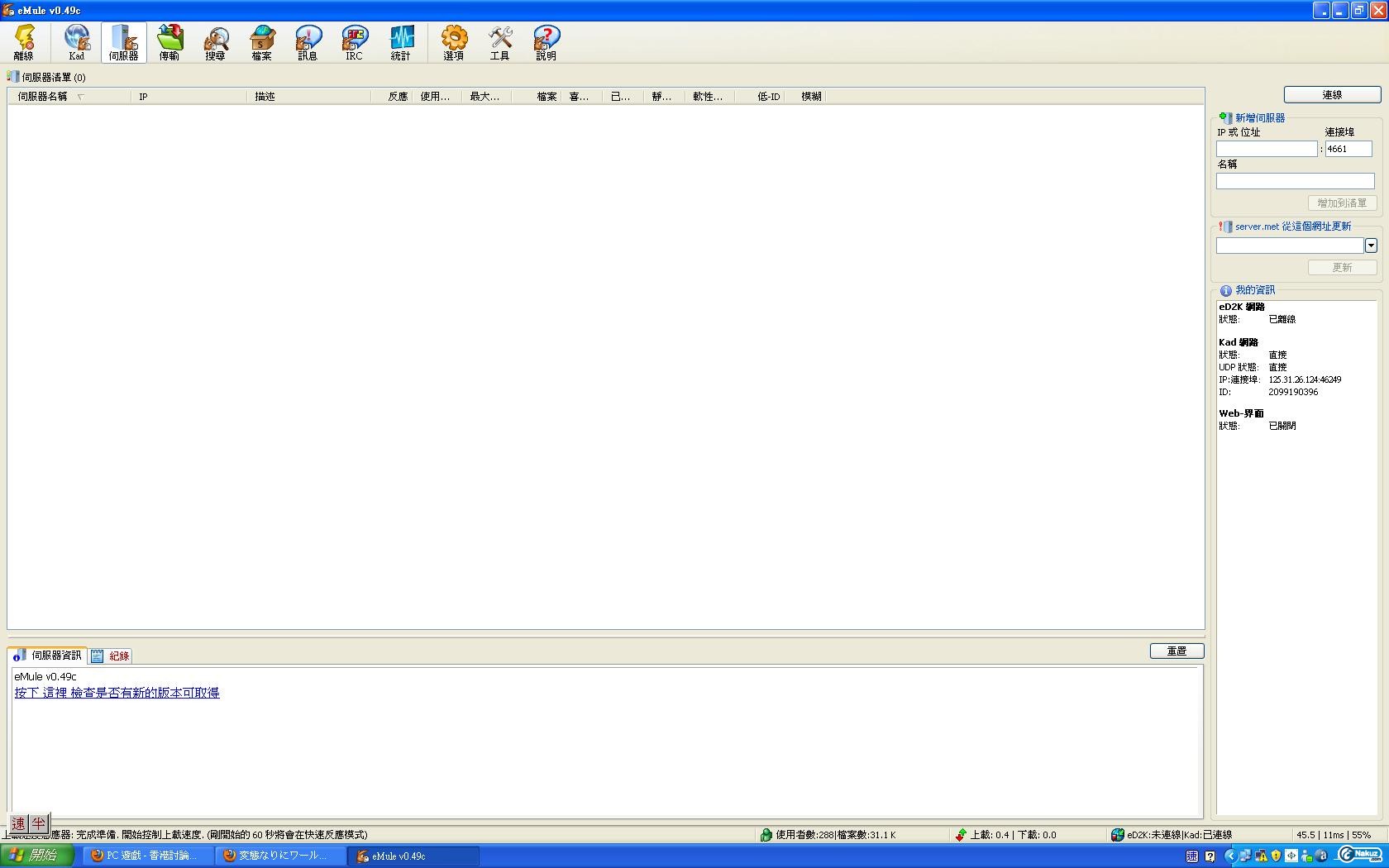Click the network warning tray icon
The image size is (1389, 868).
1261,856
